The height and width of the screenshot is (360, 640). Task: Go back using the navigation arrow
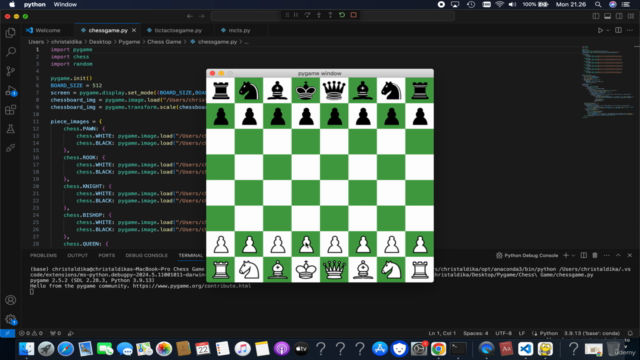pyautogui.click(x=190, y=16)
